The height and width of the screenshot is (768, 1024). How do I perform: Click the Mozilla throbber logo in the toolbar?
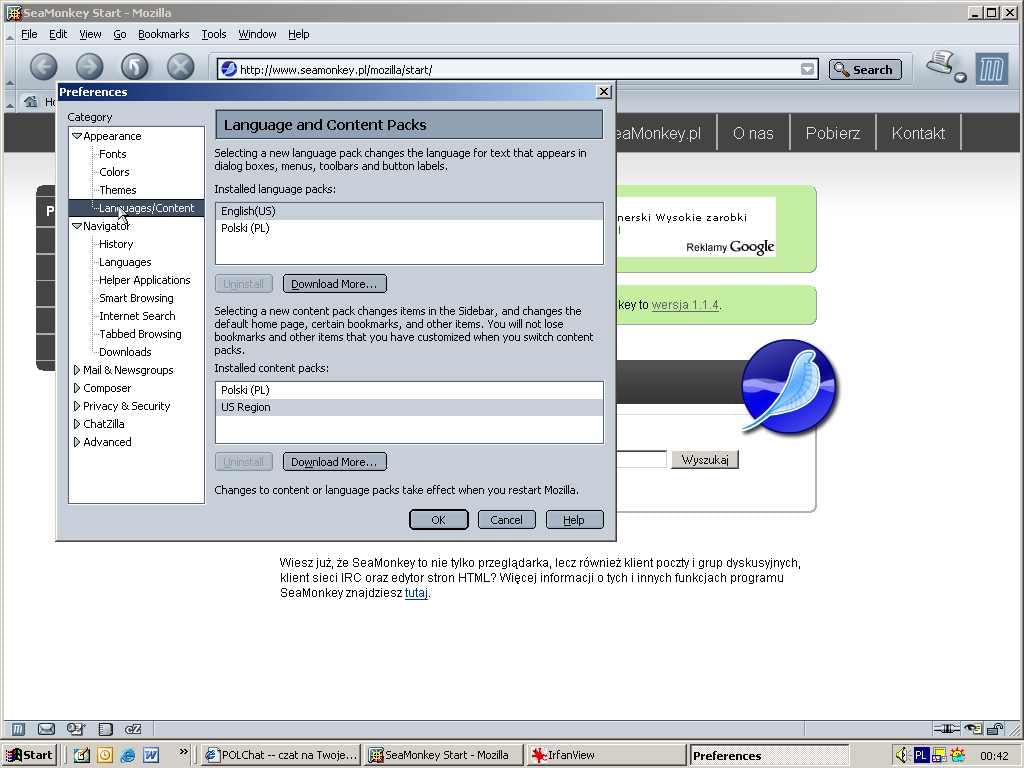coord(991,69)
